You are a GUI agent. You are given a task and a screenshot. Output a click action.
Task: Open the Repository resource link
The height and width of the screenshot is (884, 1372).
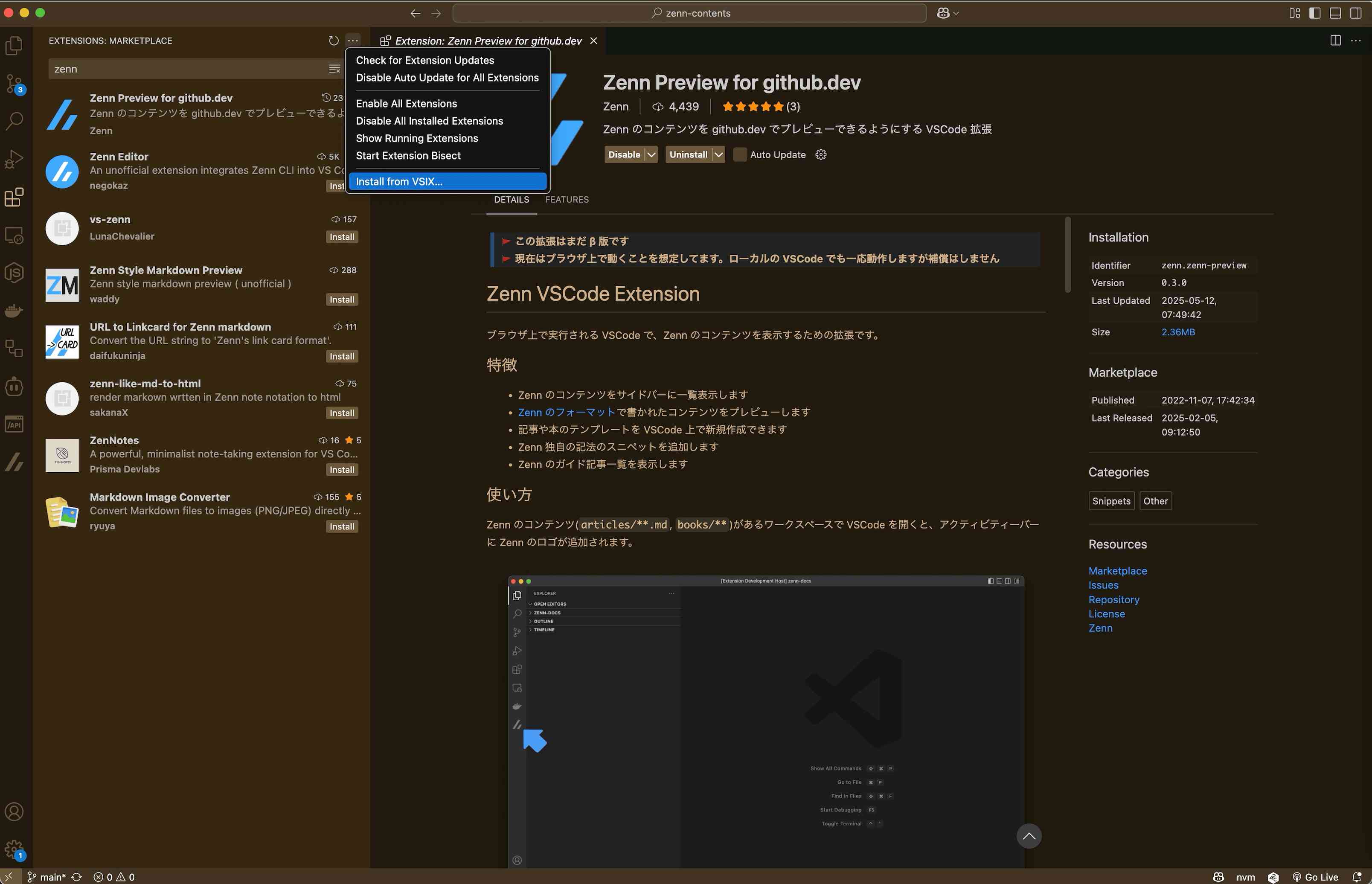click(x=1113, y=599)
